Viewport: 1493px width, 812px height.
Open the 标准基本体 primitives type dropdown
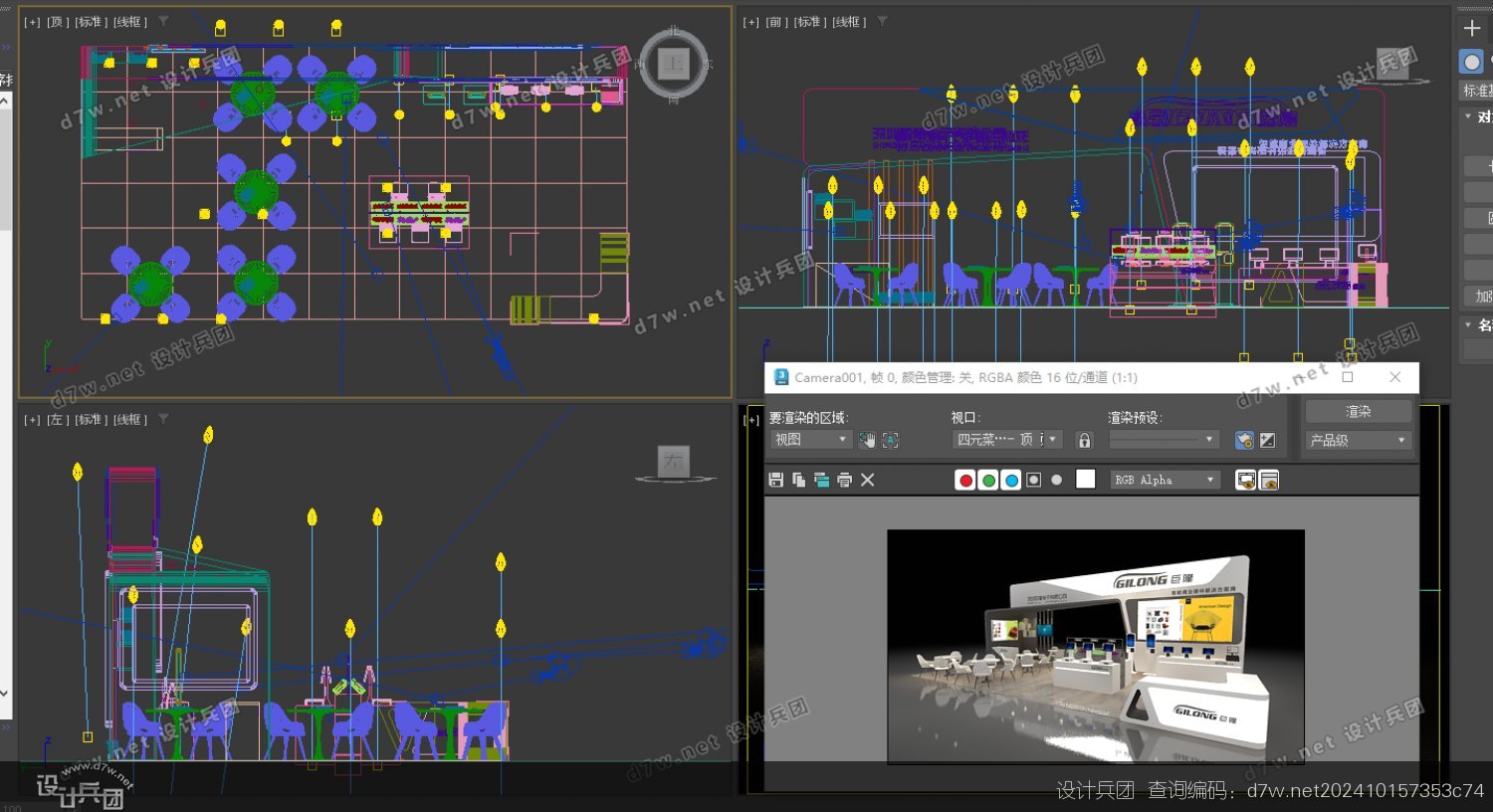[1477, 91]
